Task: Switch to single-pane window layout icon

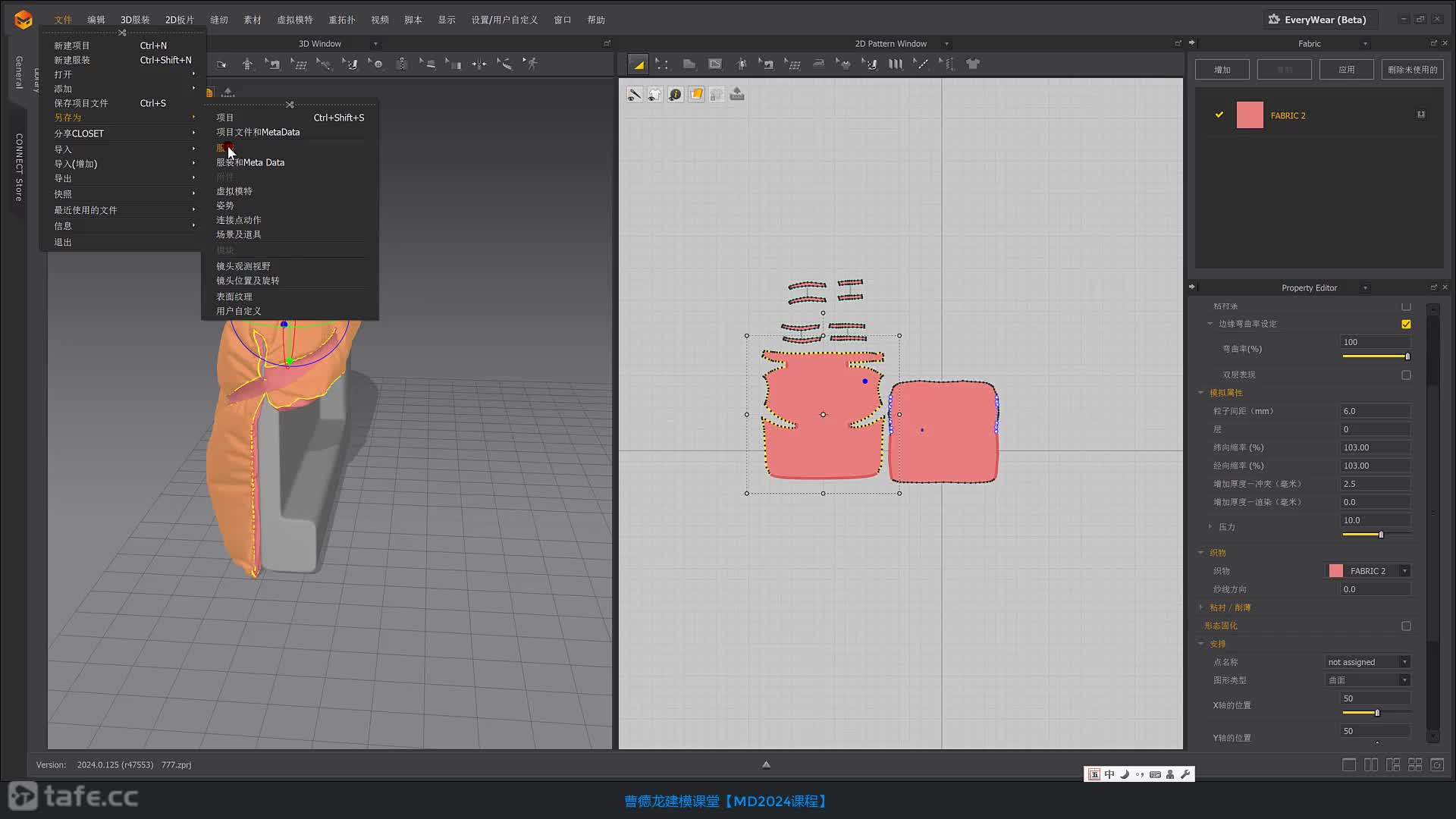Action: [x=1349, y=765]
